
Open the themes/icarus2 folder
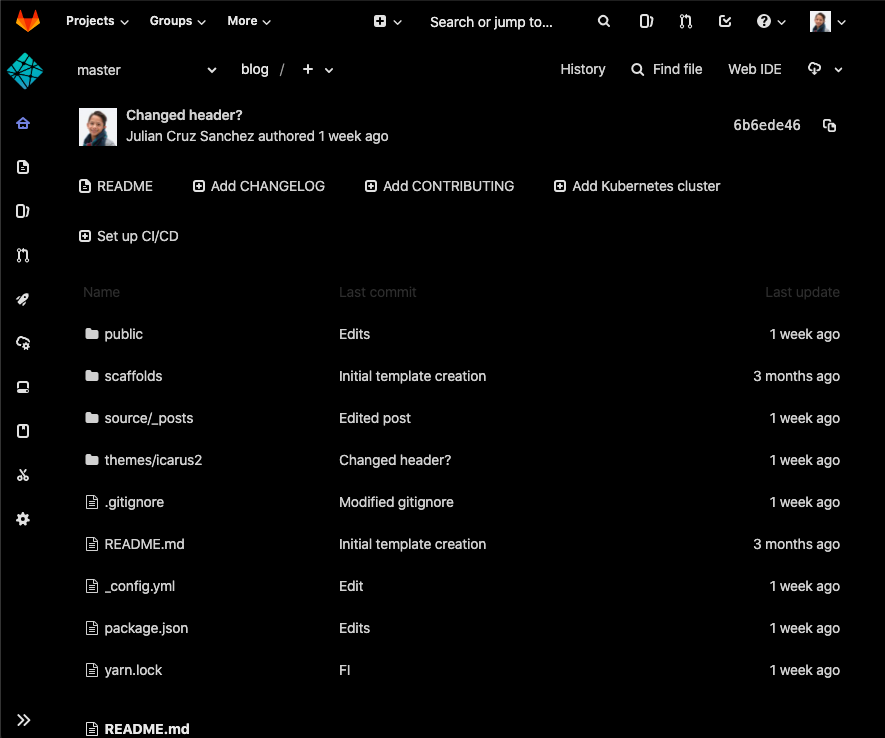point(153,460)
